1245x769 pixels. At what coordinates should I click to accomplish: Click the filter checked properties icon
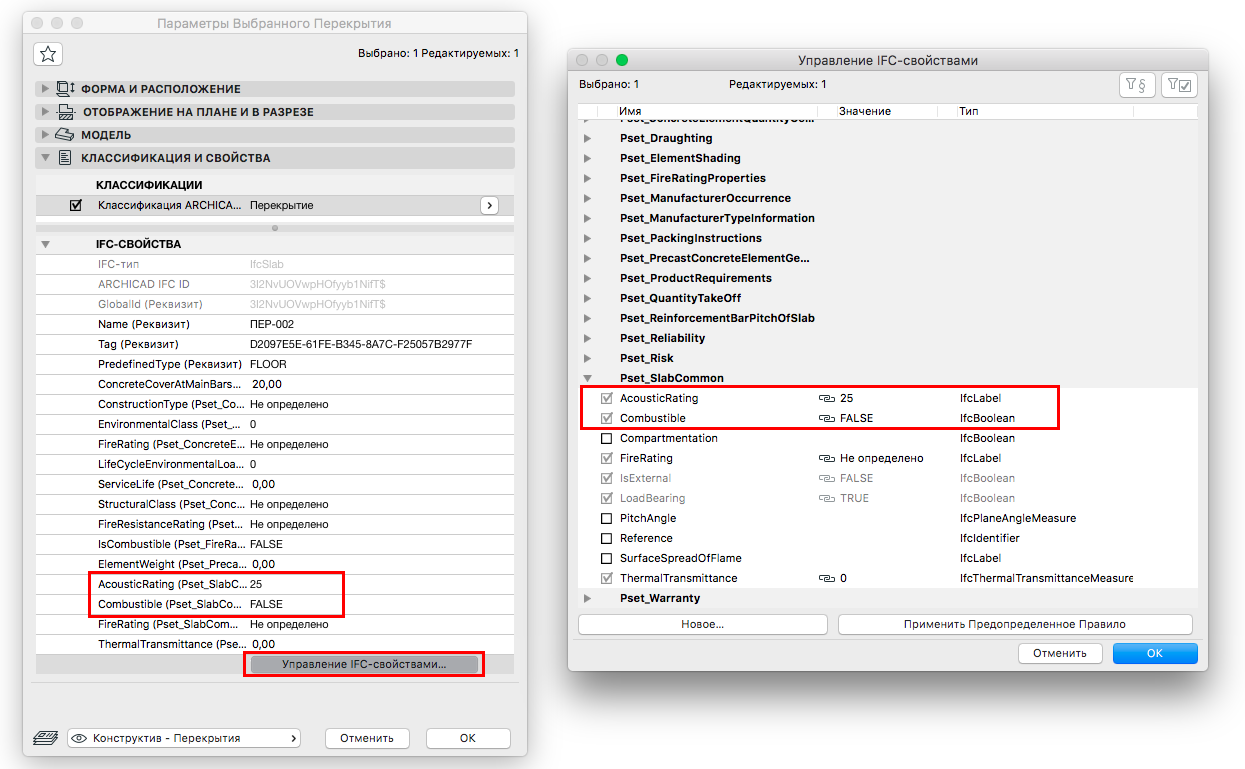point(1179,86)
